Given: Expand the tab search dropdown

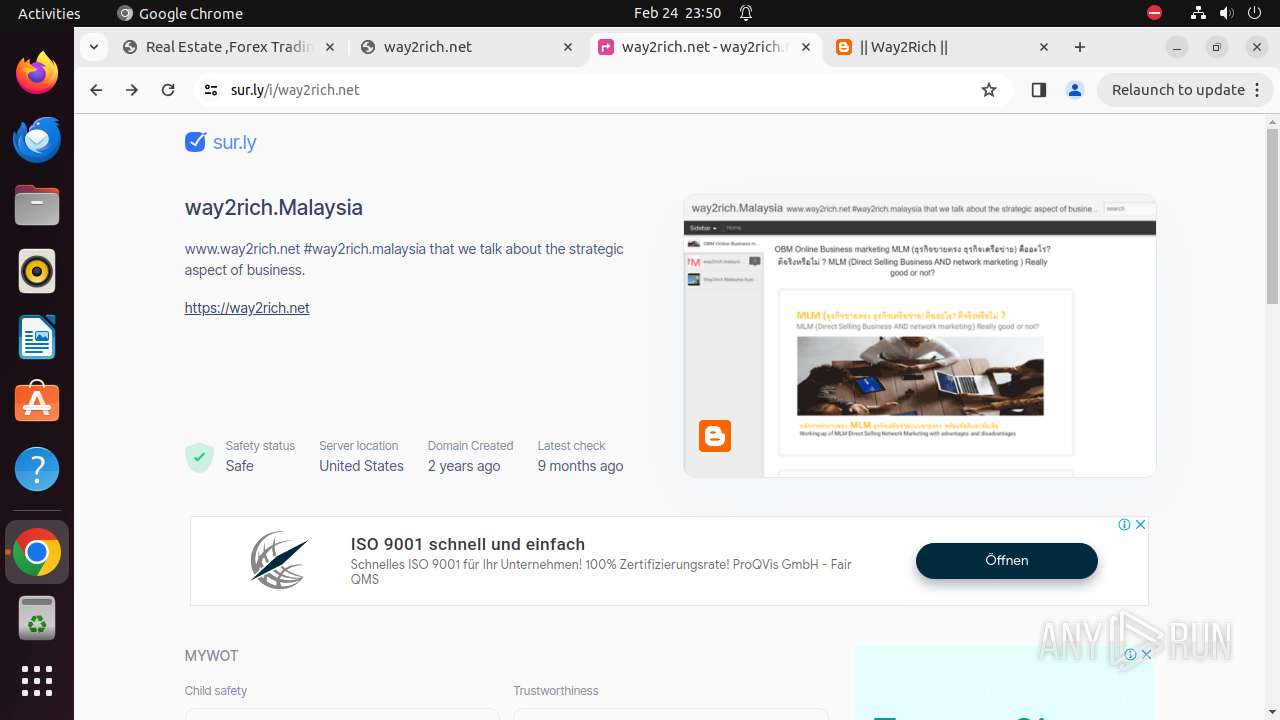Looking at the screenshot, I should (93, 47).
